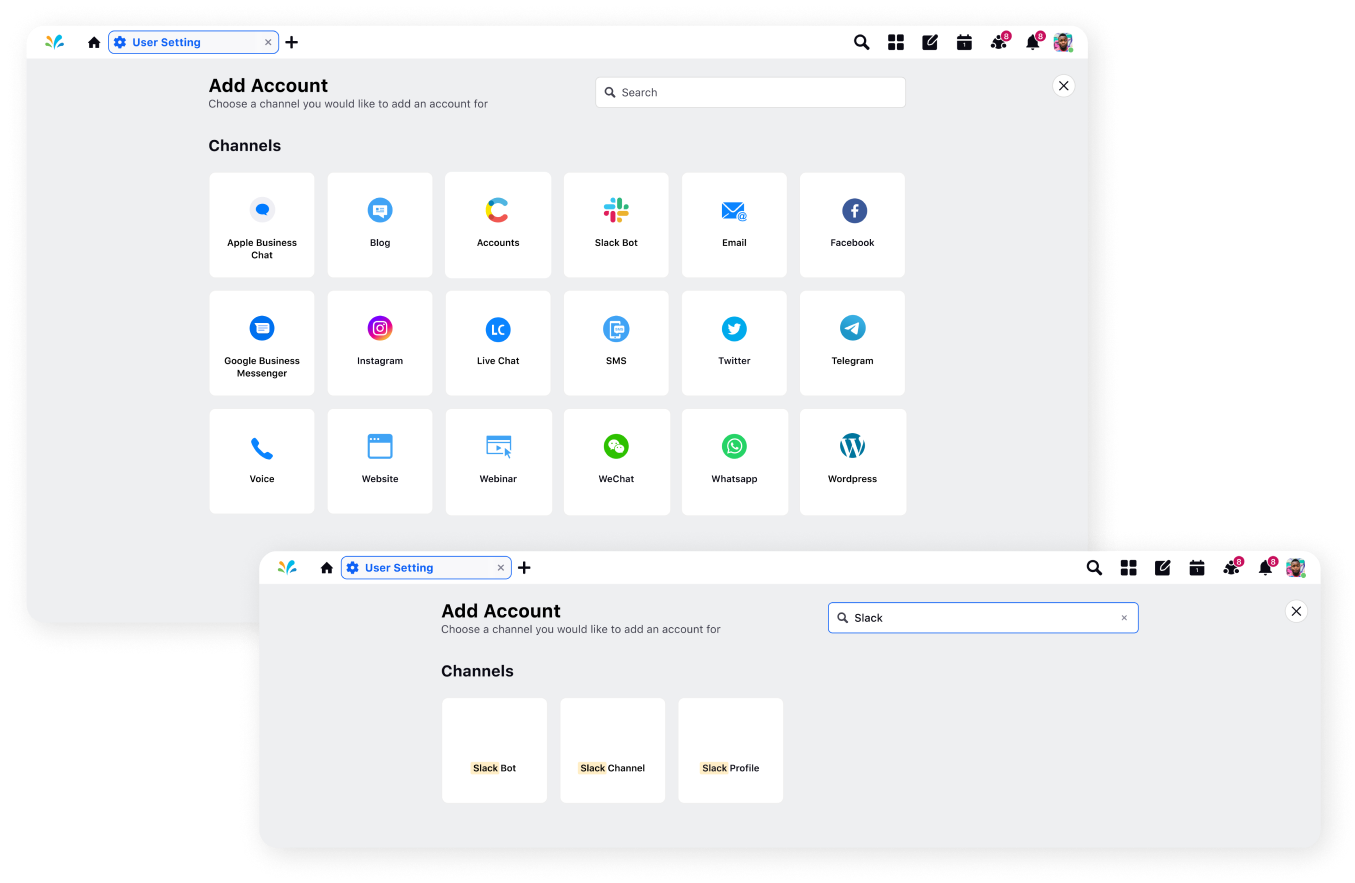Pick the Telegram channel tile
The height and width of the screenshot is (883, 1355).
pyautogui.click(x=852, y=343)
